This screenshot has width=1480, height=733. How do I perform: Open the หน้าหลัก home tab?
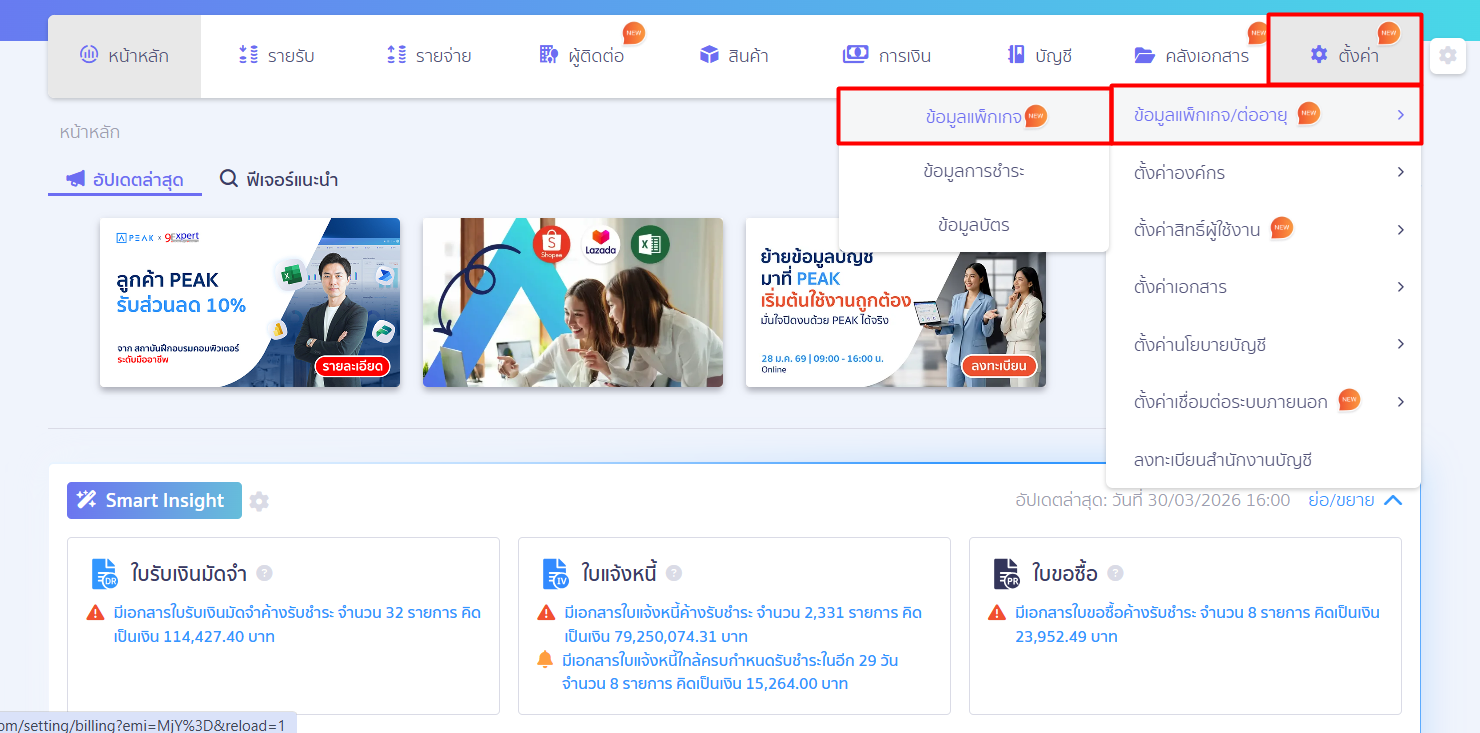point(124,56)
